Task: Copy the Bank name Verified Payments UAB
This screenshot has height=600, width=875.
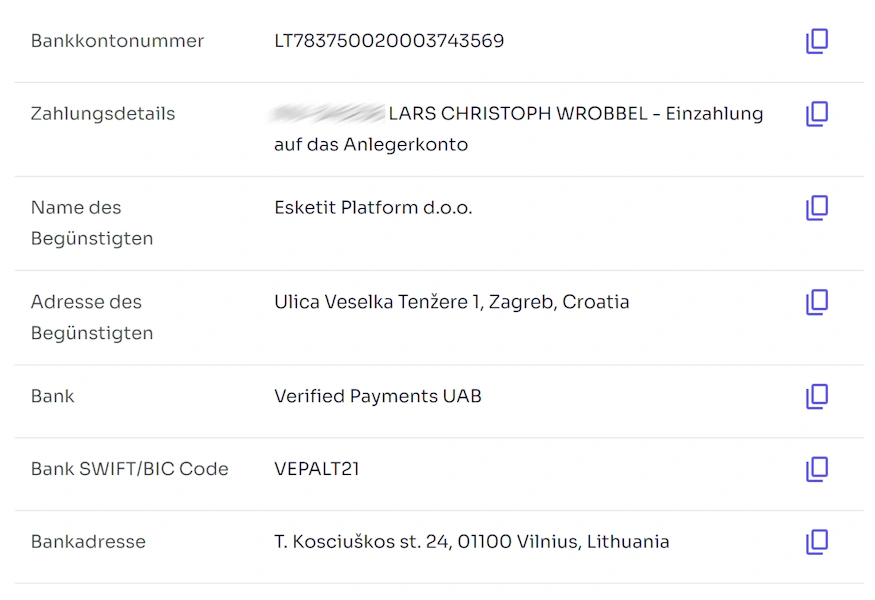Action: (817, 397)
